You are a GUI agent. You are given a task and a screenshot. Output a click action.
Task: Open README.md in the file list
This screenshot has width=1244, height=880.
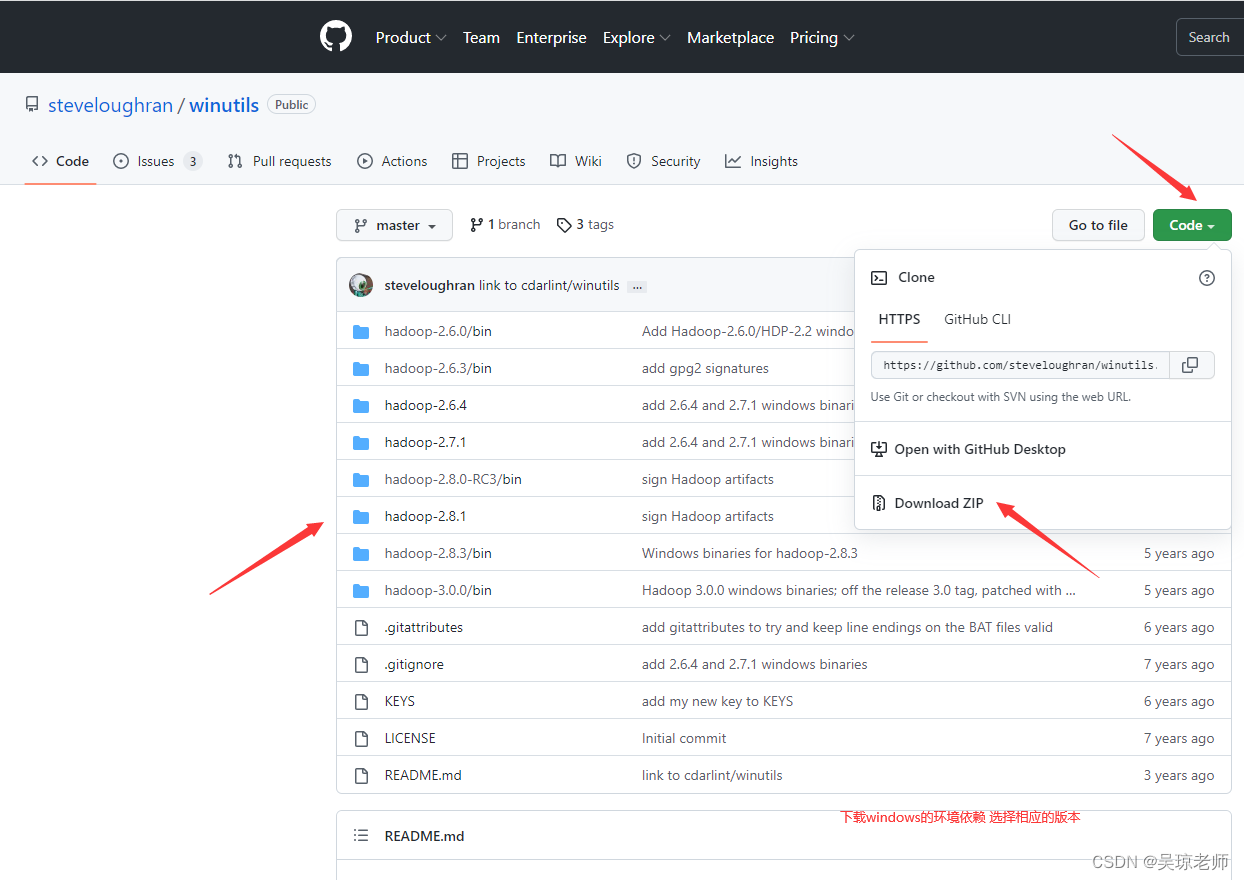tap(423, 775)
